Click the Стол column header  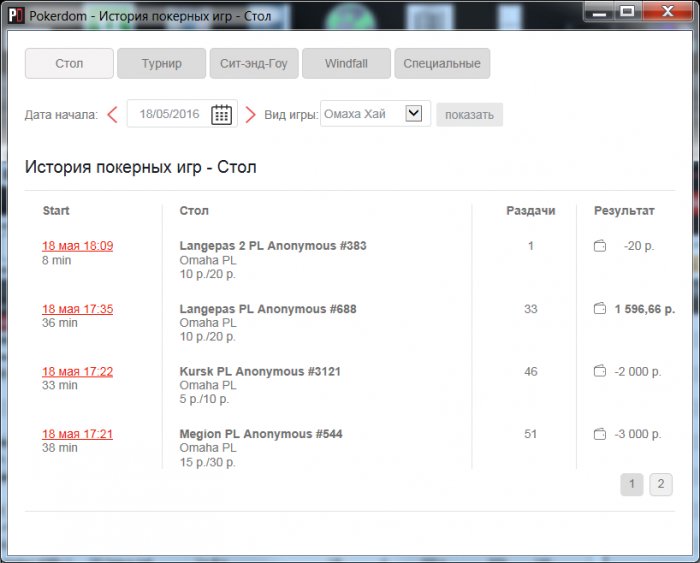[194, 211]
